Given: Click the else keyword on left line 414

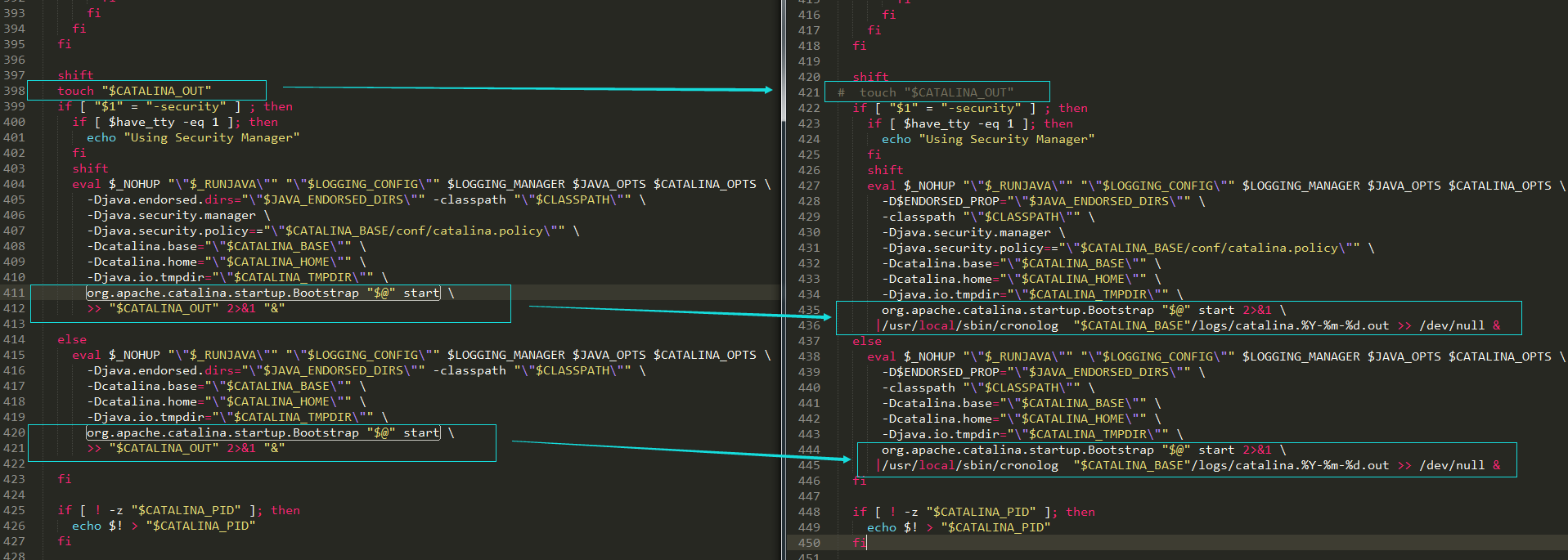Looking at the screenshot, I should click(72, 339).
